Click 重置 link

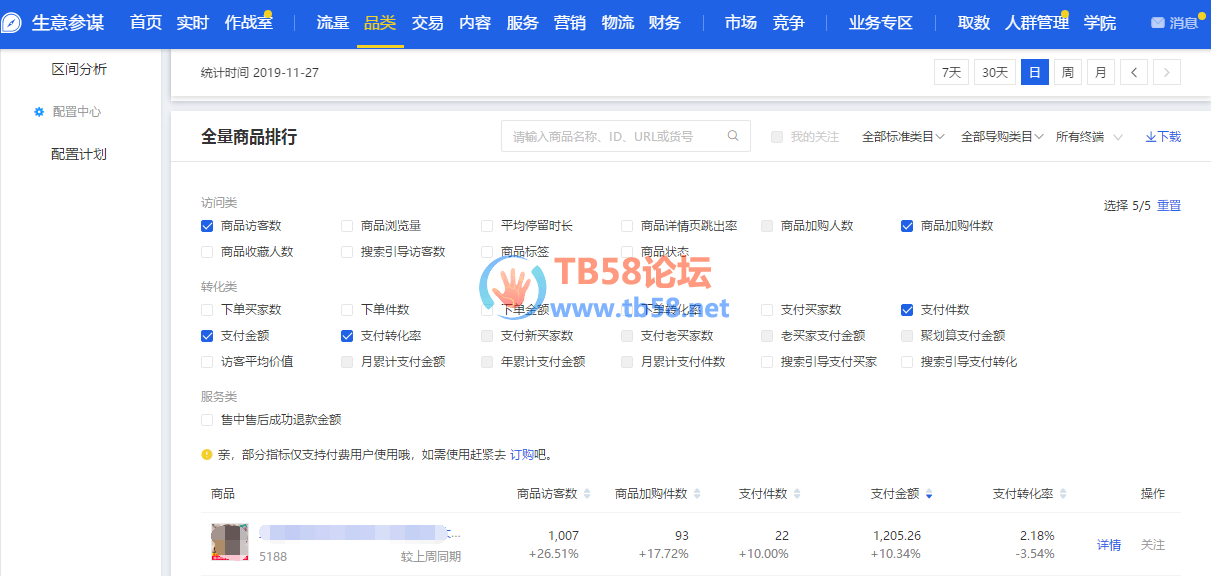pos(1169,205)
